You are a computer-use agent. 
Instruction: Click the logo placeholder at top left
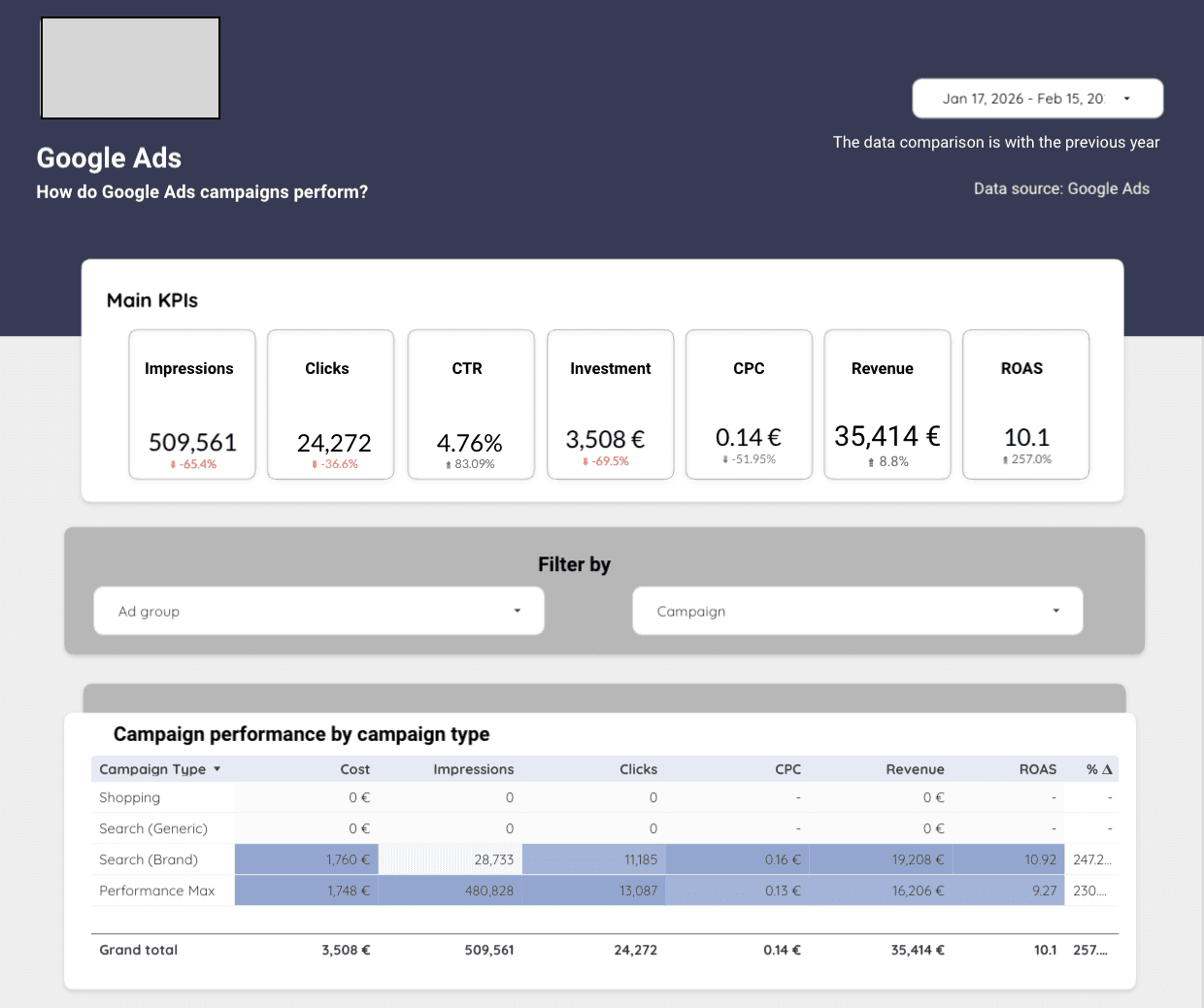(129, 67)
